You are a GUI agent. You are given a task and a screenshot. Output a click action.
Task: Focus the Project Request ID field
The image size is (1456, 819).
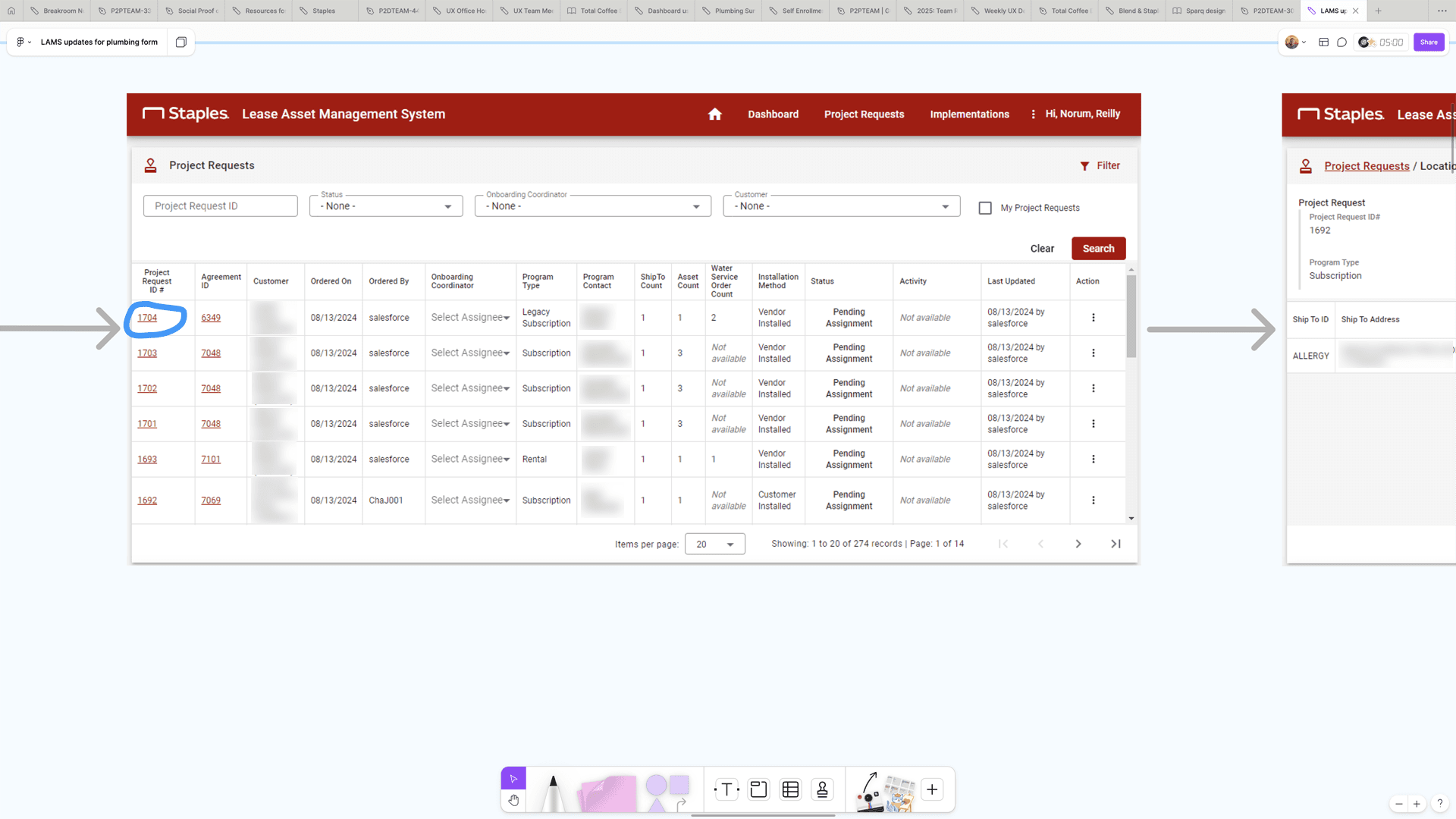pyautogui.click(x=221, y=206)
